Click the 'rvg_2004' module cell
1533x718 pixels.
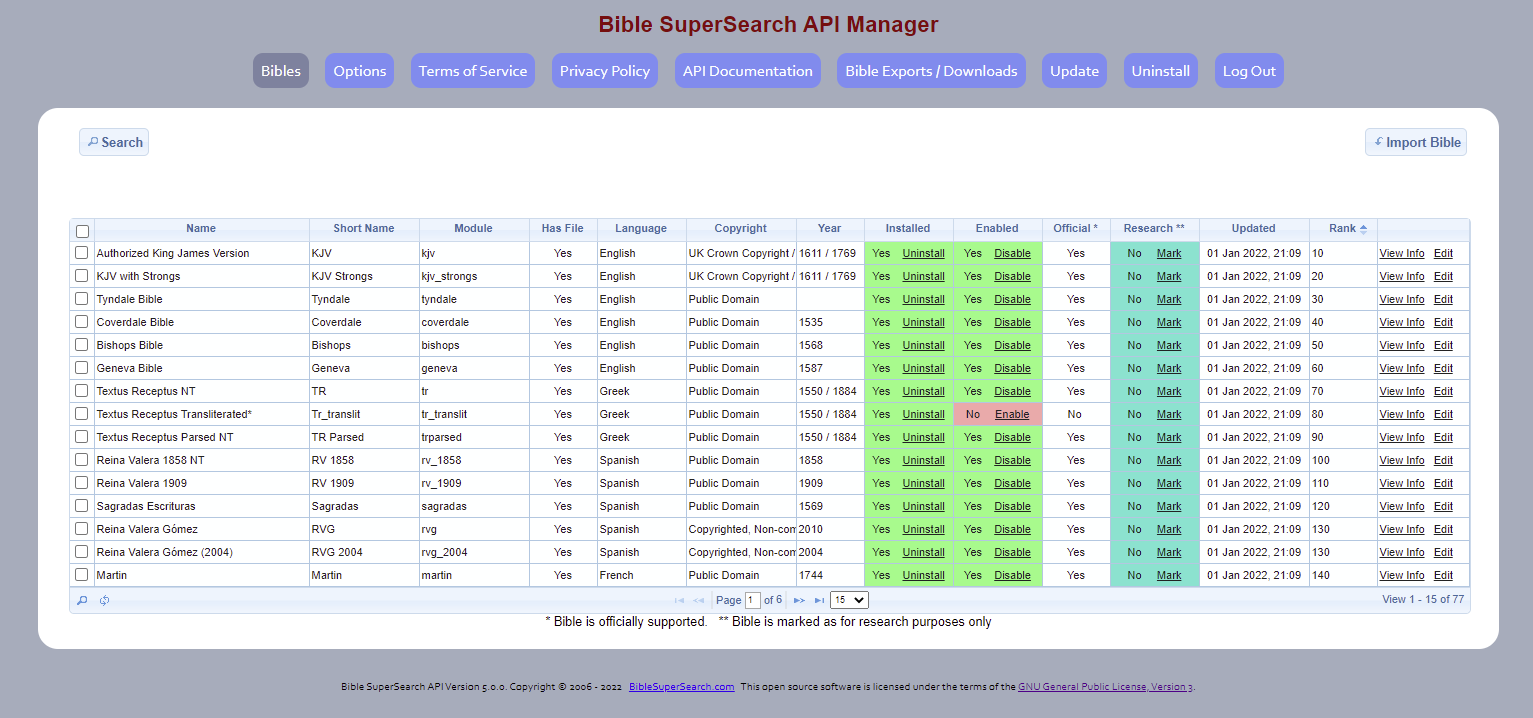474,552
